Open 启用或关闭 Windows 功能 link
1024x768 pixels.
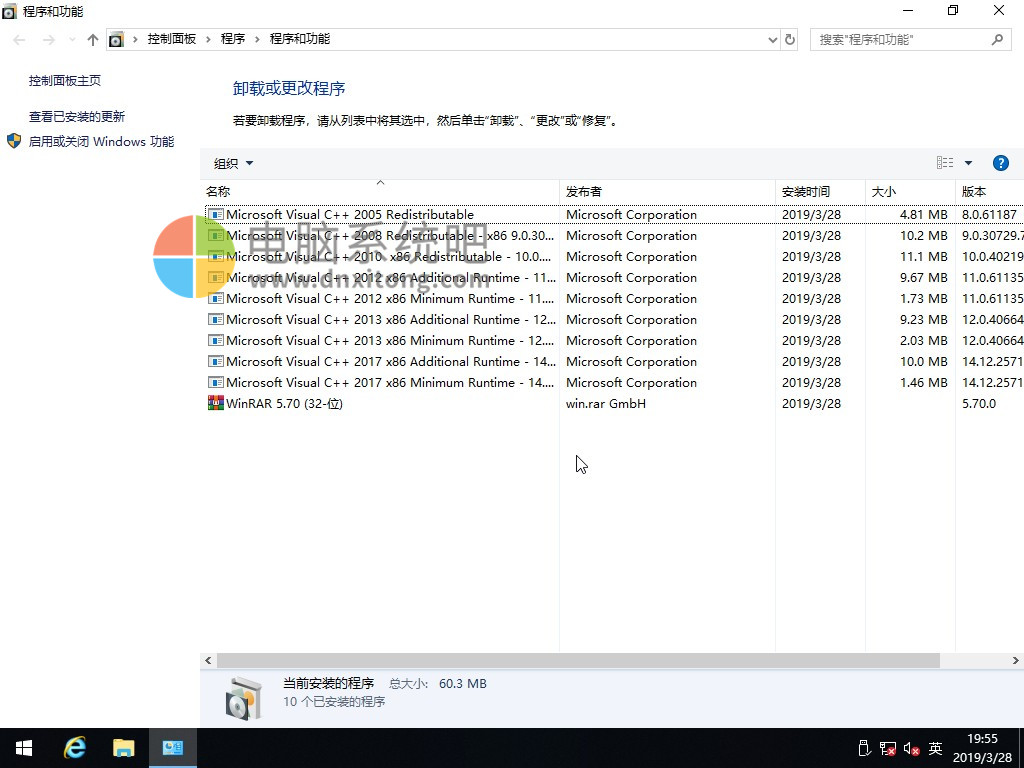[101, 141]
